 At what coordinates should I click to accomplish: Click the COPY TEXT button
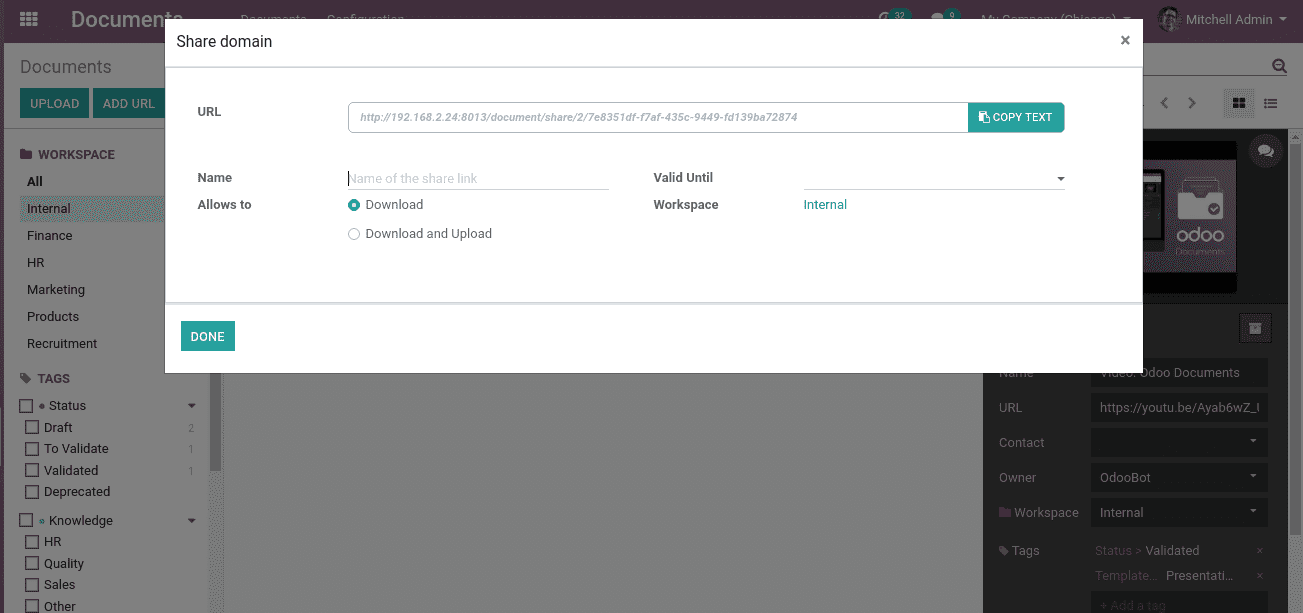click(x=1016, y=117)
